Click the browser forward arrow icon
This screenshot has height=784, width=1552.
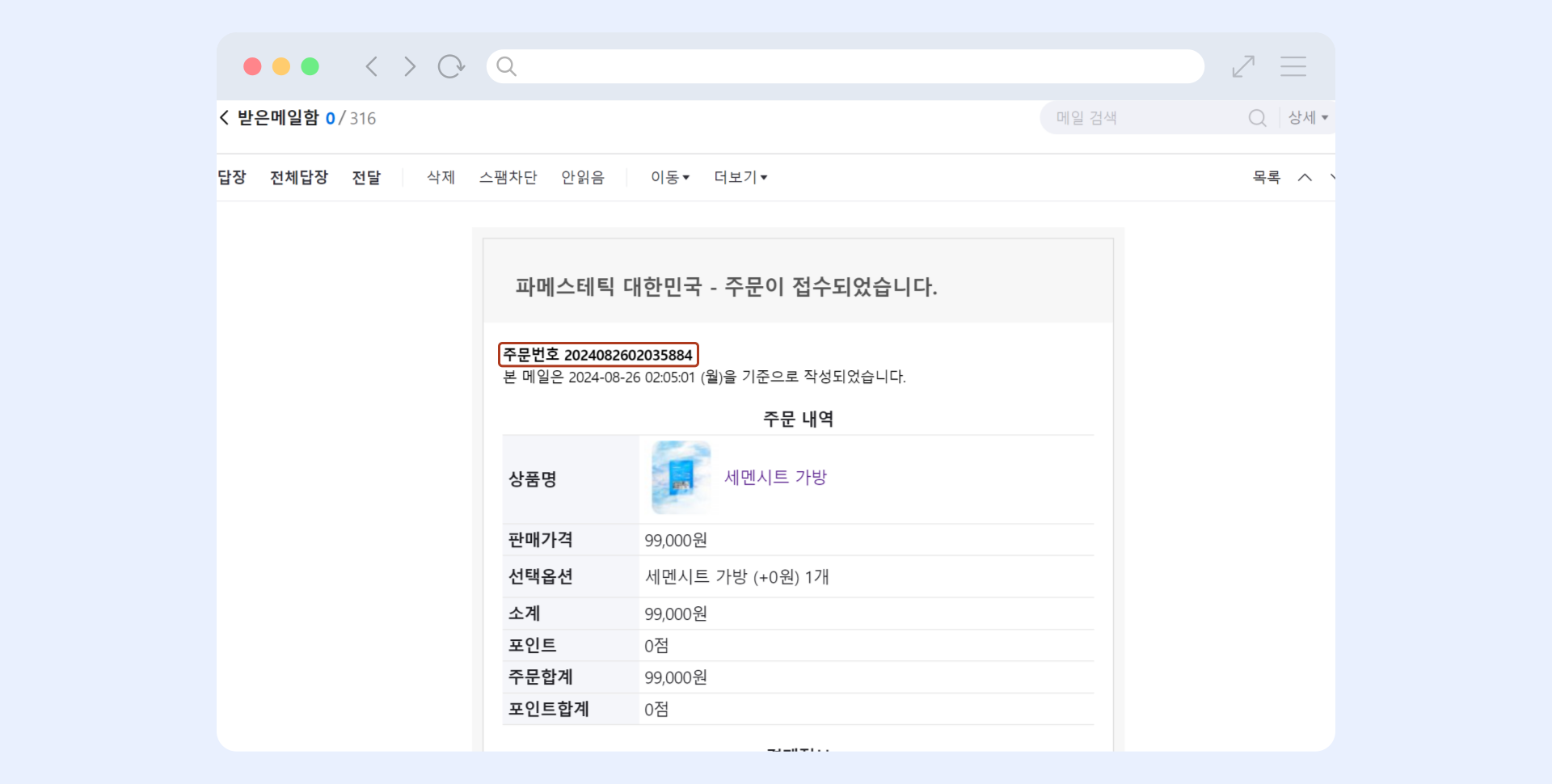[410, 66]
